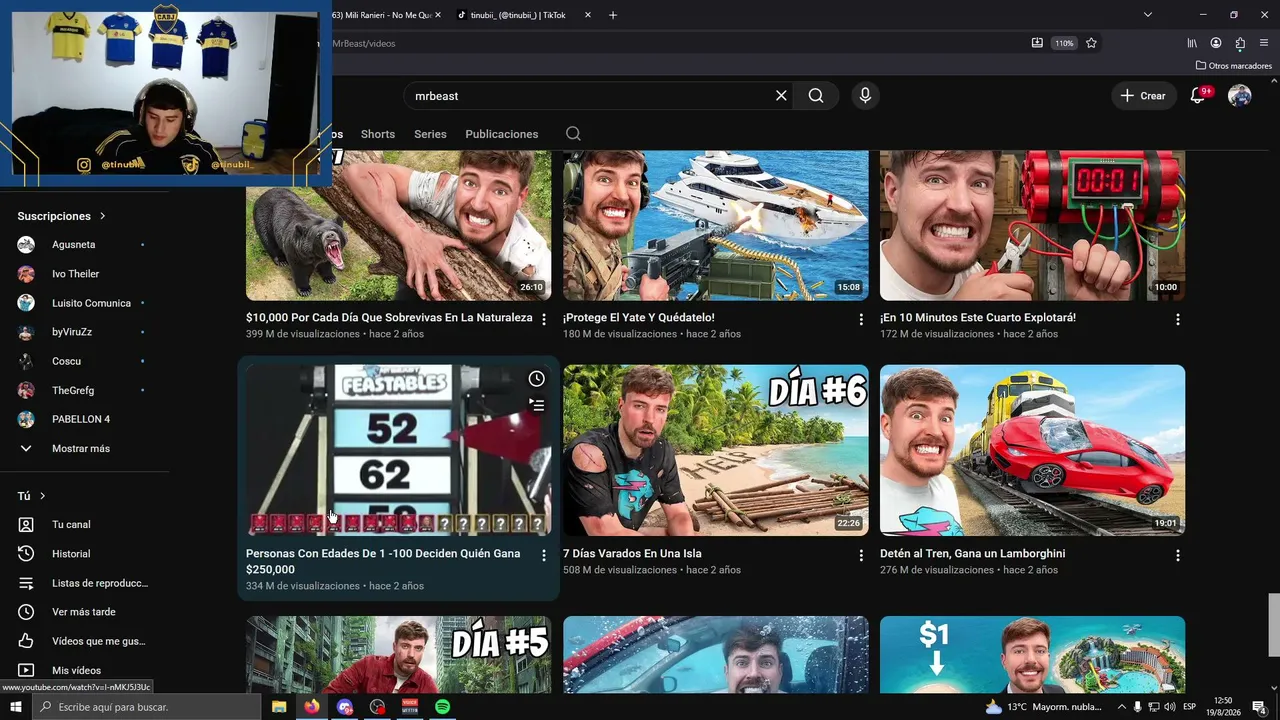Close the Mili Ranieri browser tab

click(x=438, y=15)
